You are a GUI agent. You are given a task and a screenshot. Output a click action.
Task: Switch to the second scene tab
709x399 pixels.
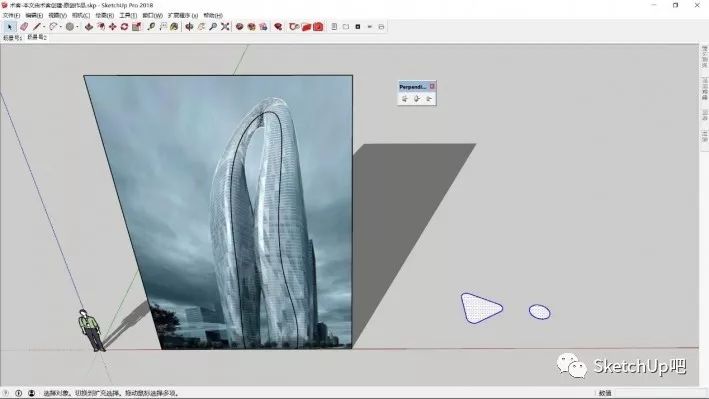pos(37,38)
